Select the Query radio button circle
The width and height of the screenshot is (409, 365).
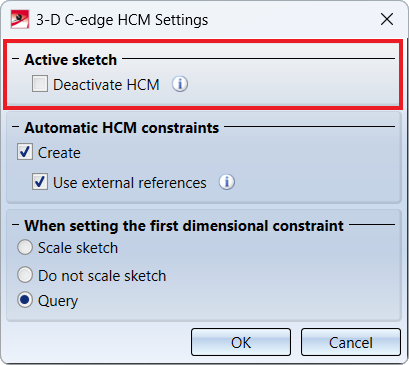click(x=25, y=300)
